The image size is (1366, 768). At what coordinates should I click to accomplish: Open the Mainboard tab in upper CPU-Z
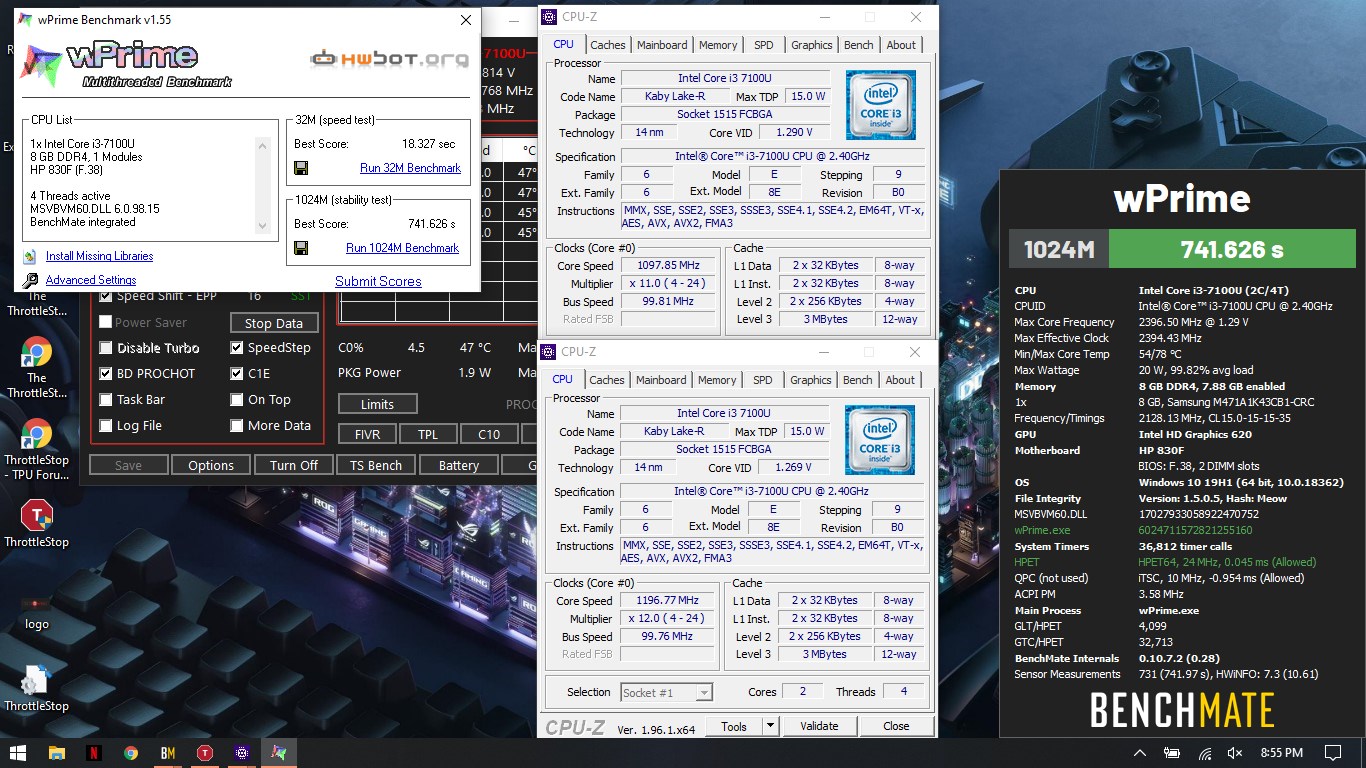[662, 45]
